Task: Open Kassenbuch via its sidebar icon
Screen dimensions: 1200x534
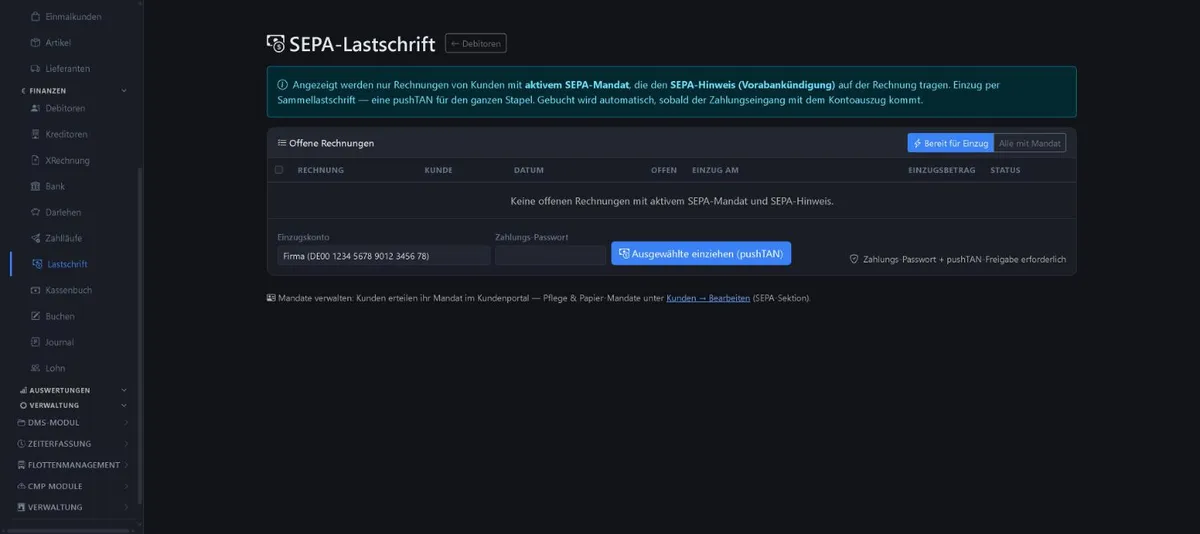Action: tap(36, 290)
